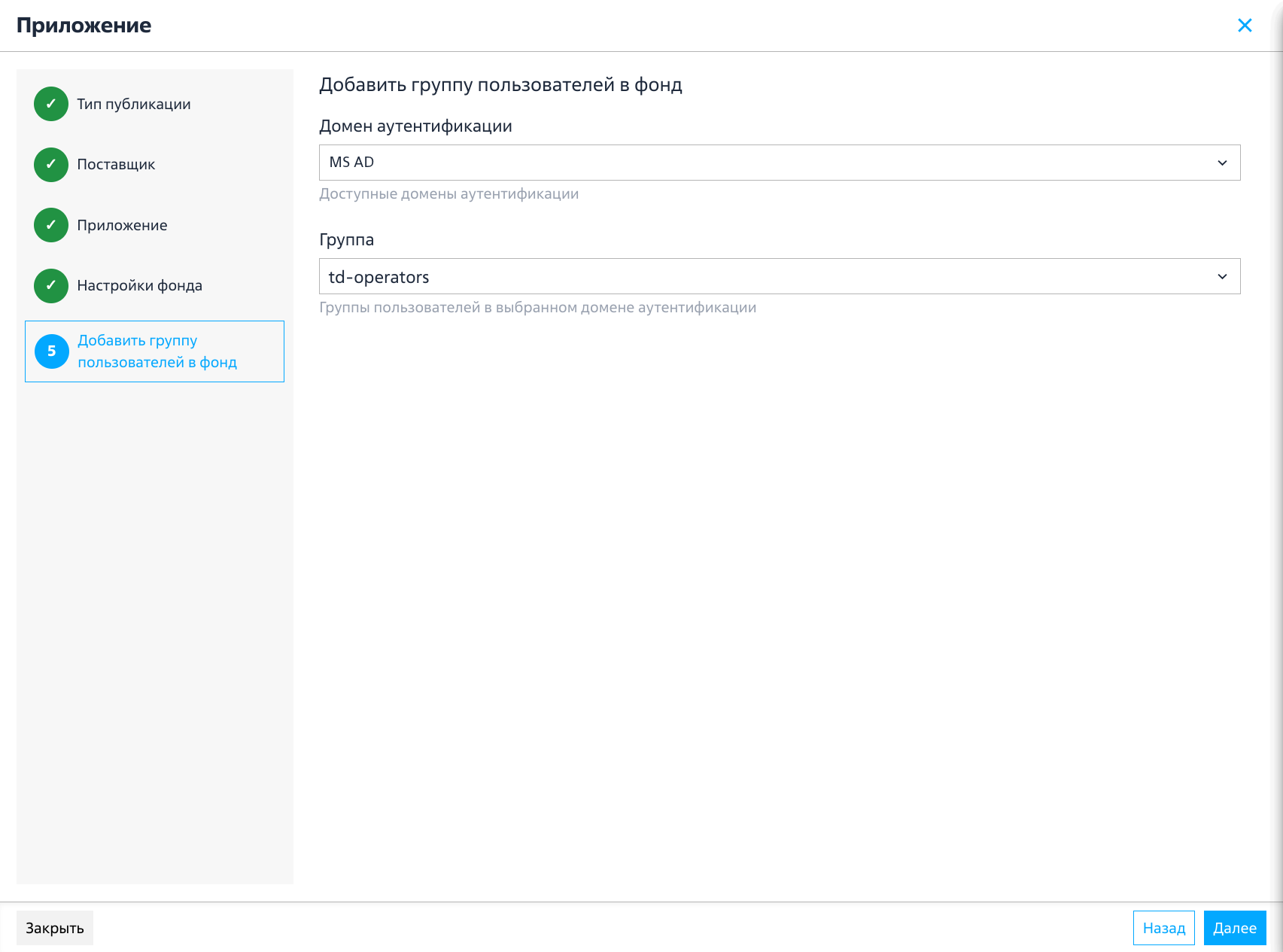Click the chevron arrow of the Группа field

(1222, 276)
